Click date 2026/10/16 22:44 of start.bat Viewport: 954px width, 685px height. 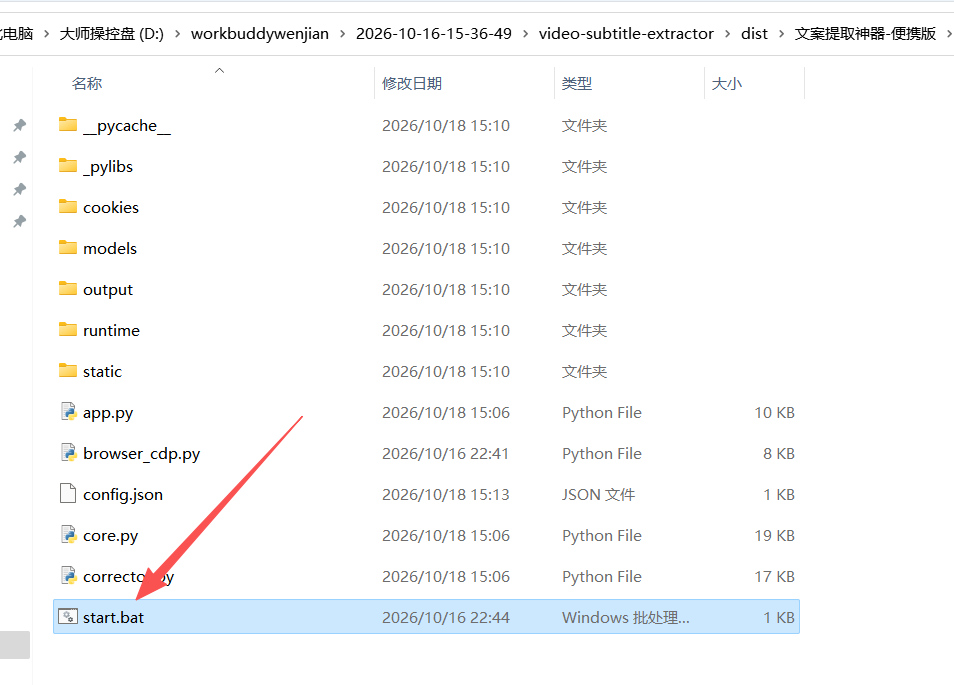coord(445,617)
